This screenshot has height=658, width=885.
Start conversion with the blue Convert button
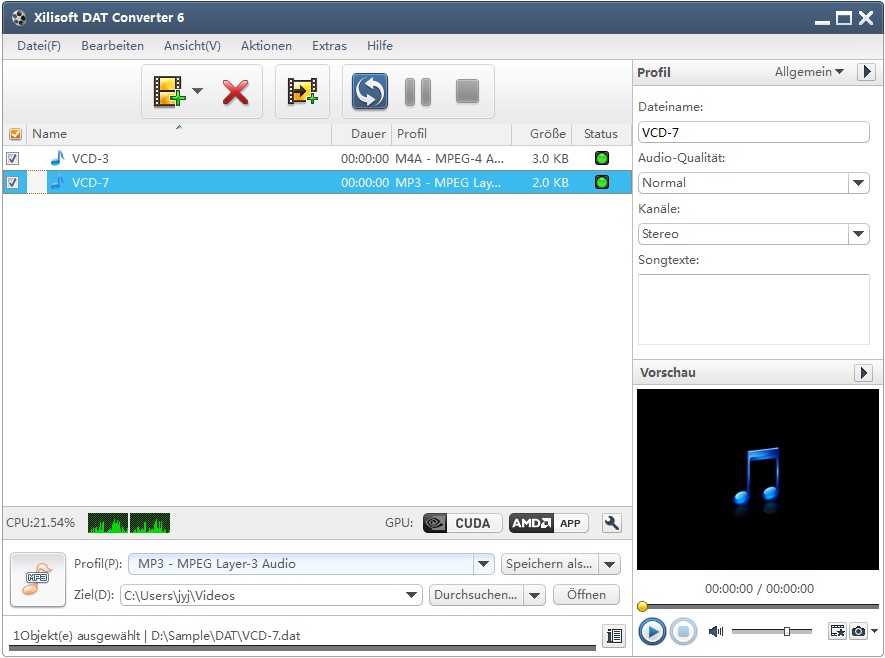coord(370,91)
